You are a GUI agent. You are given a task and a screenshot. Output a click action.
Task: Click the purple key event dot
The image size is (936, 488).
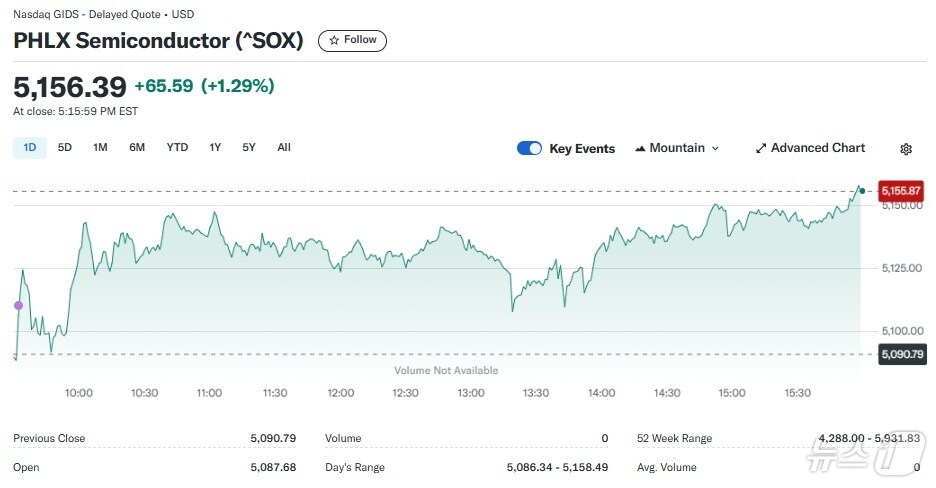click(17, 304)
